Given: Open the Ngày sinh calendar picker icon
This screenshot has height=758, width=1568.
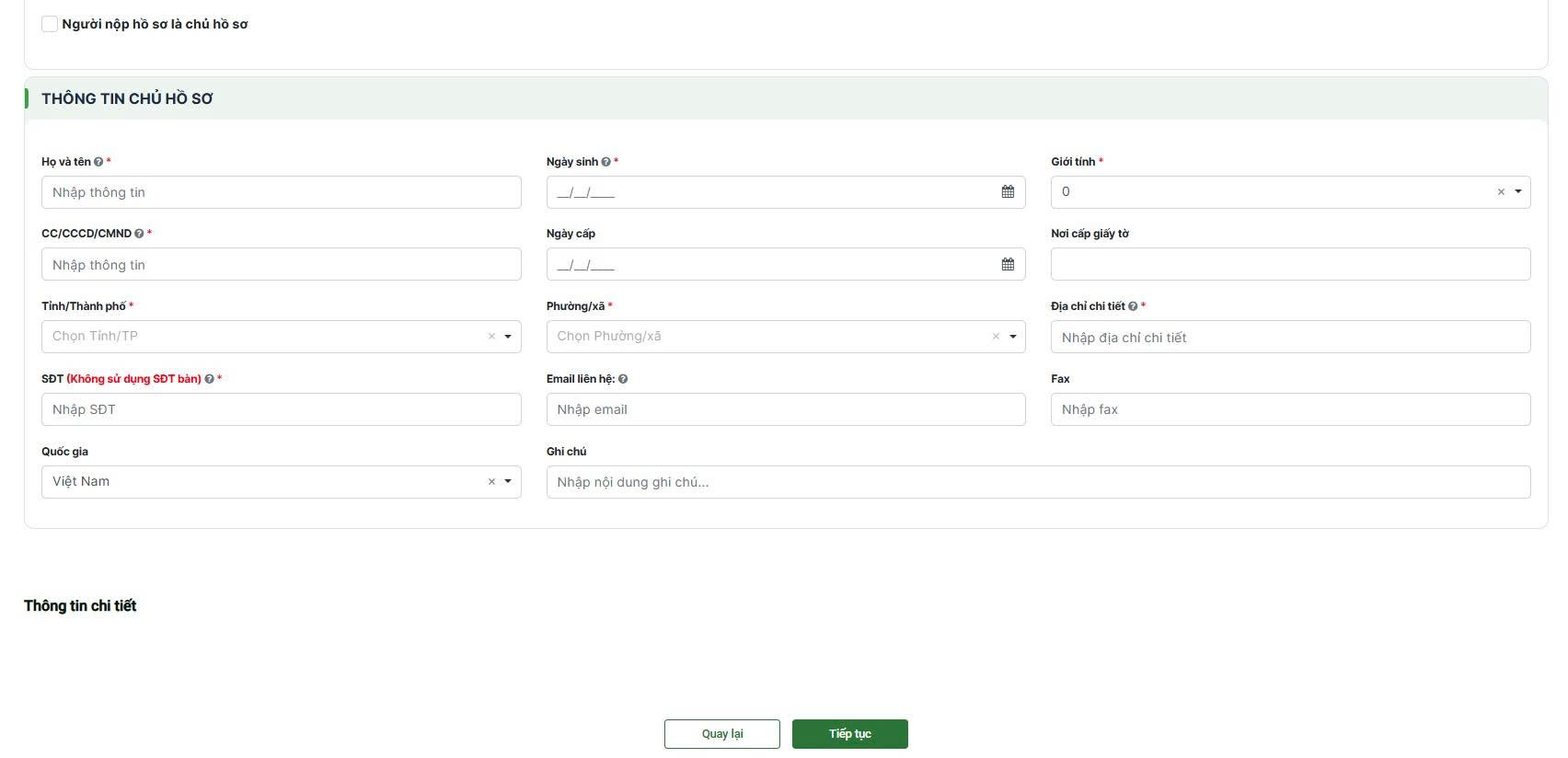Looking at the screenshot, I should (x=1008, y=192).
